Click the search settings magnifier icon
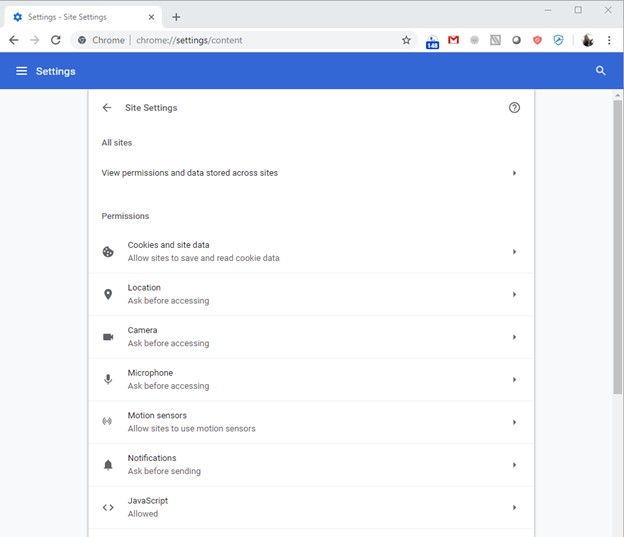The image size is (624, 537). point(601,71)
